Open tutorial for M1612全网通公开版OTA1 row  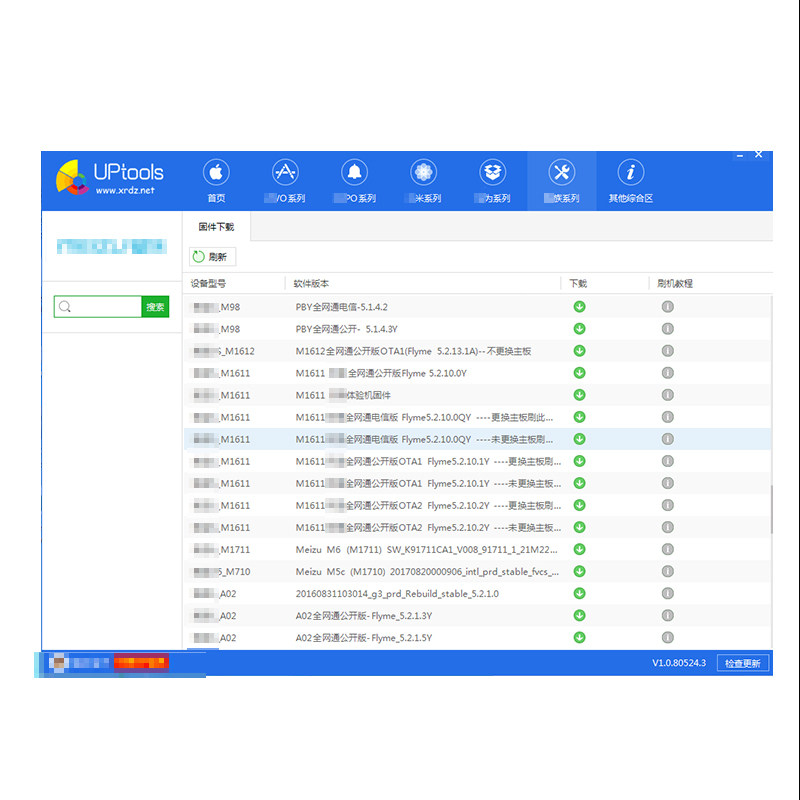point(667,351)
